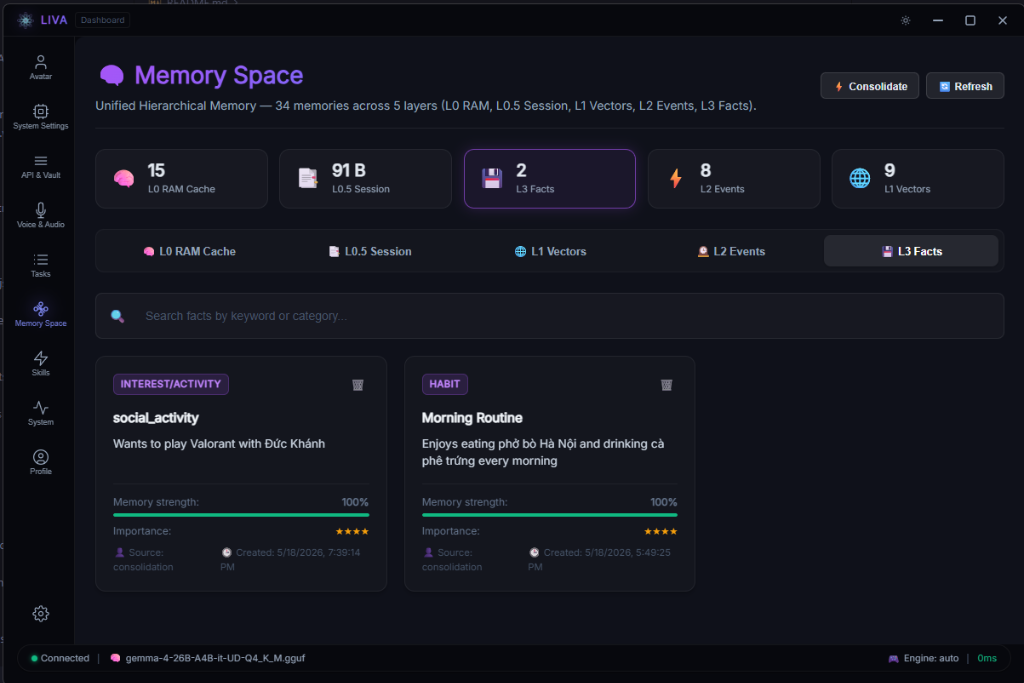Click globe icon in L1 Vectors card
The height and width of the screenshot is (683, 1024).
click(x=859, y=178)
